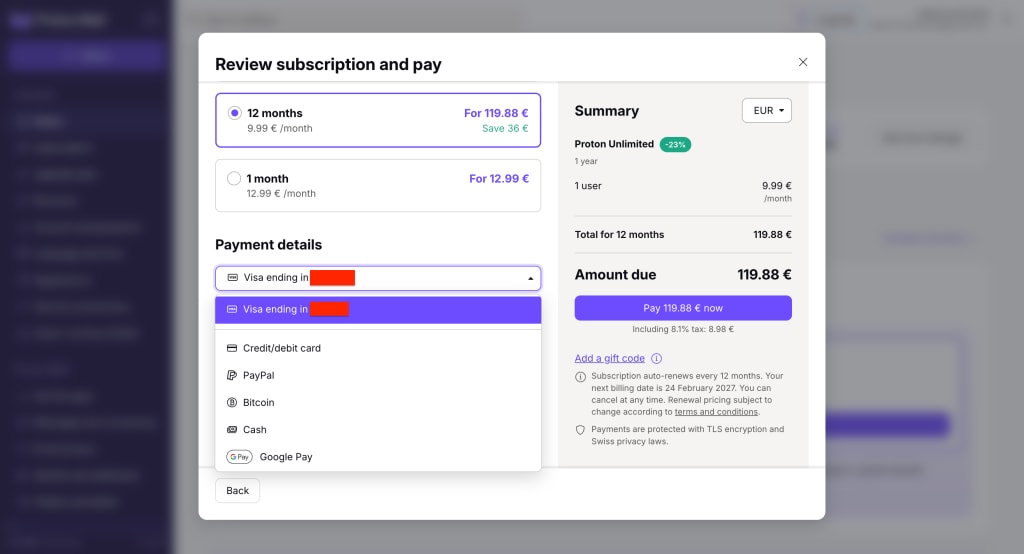Click the card icon in selected payment field
1024x554 pixels.
(232, 278)
